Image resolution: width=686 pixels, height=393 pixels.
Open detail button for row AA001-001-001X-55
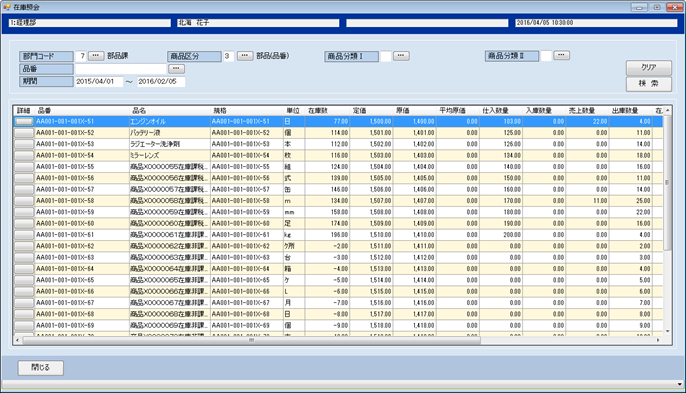tap(24, 167)
